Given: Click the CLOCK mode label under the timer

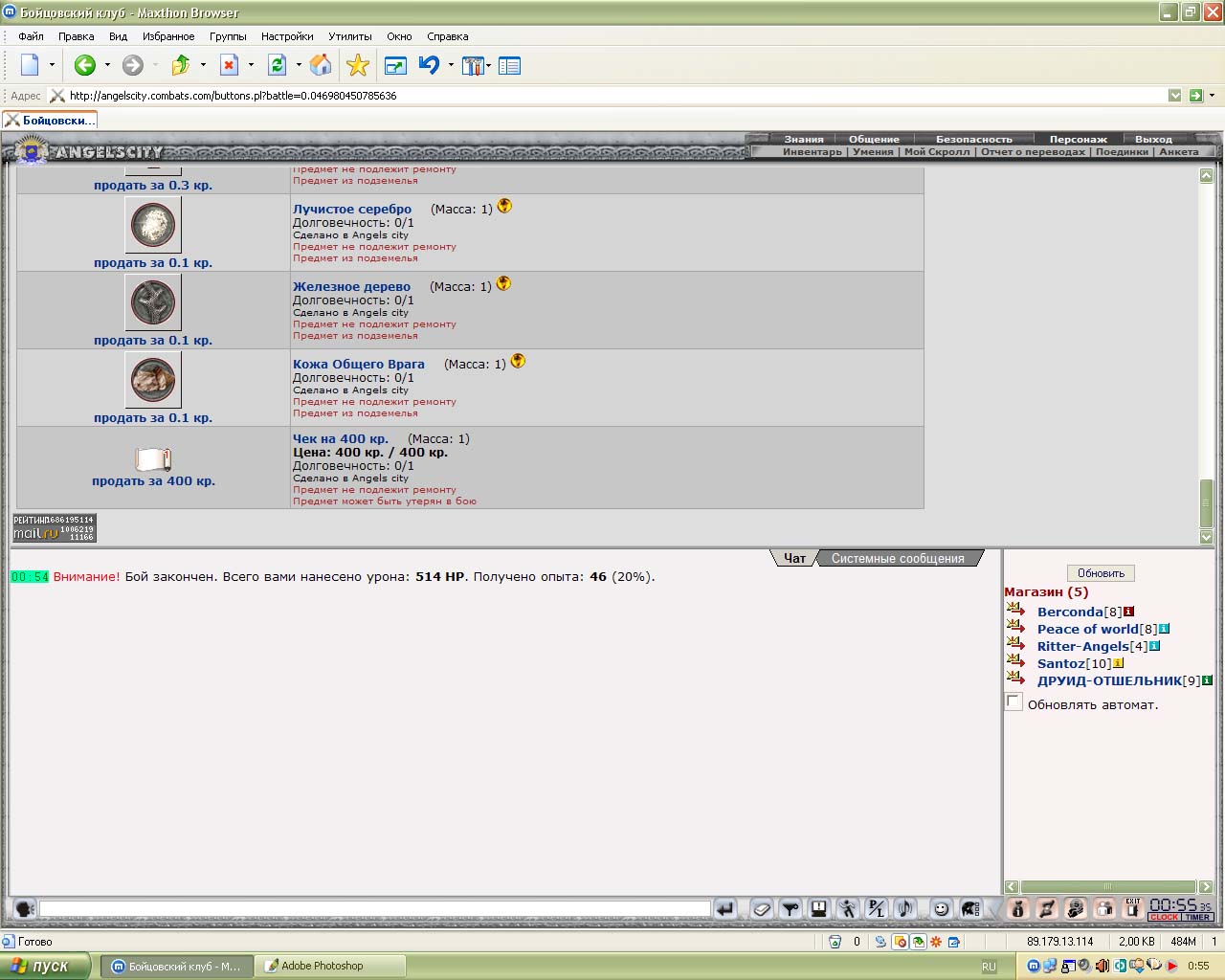Looking at the screenshot, I should [x=1165, y=917].
